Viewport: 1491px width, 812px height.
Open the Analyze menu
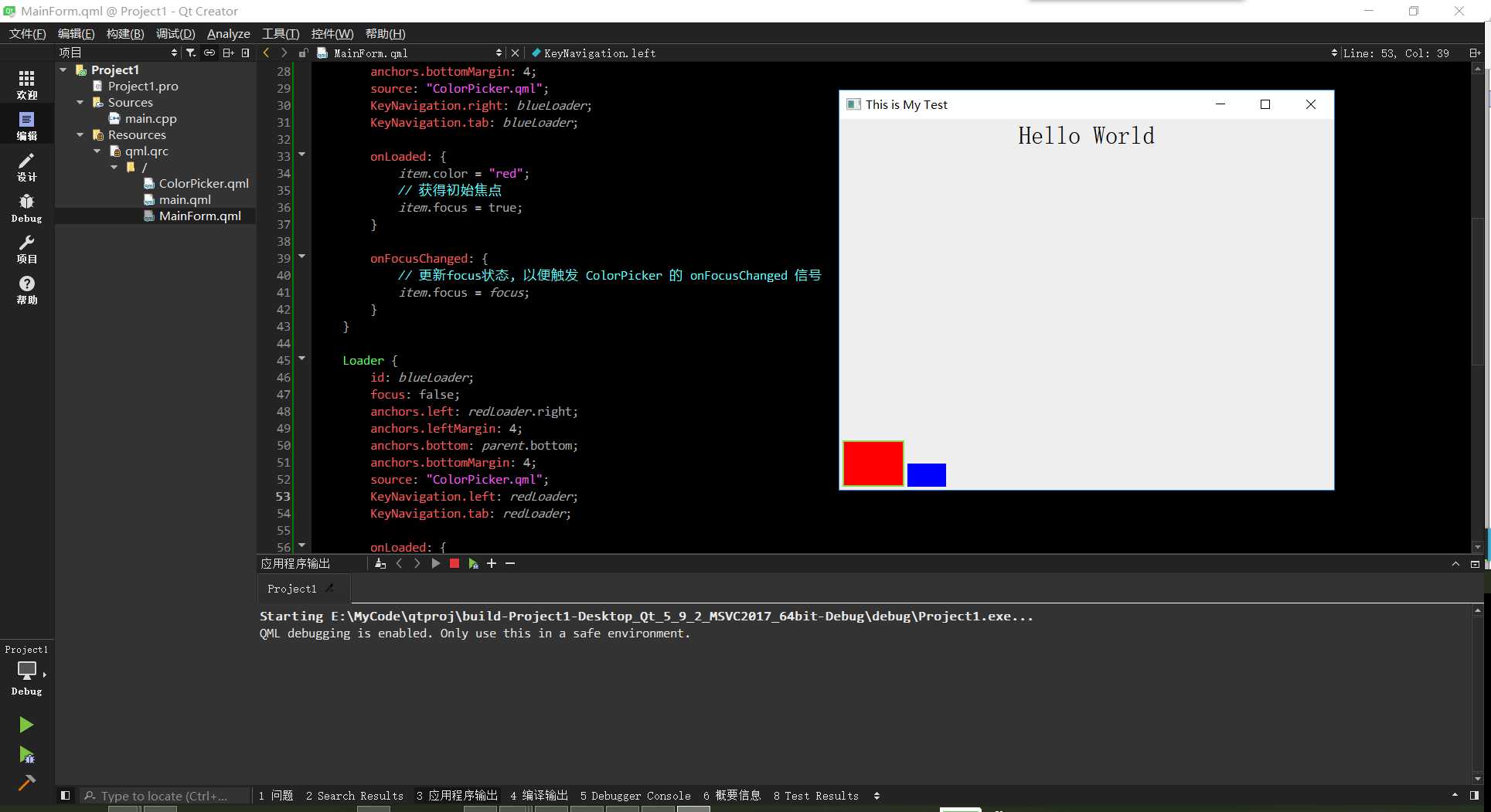(228, 33)
